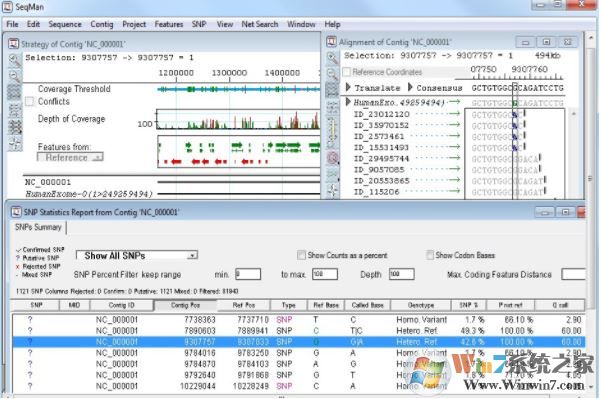Open the Project menu
The height and width of the screenshot is (399, 601).
(x=134, y=24)
